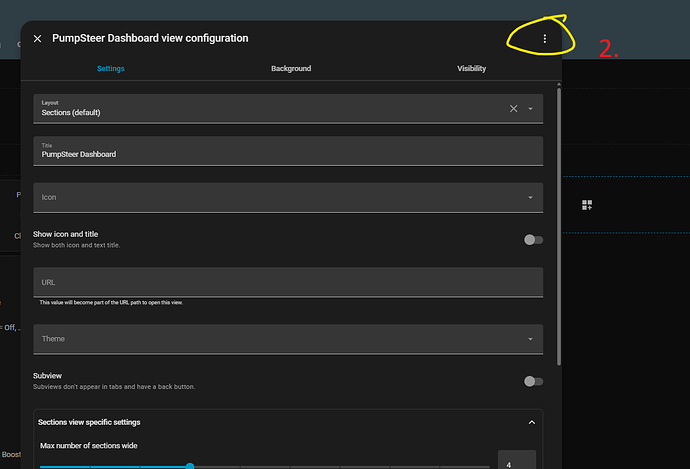The width and height of the screenshot is (690, 469).
Task: Click the add section grid icon behind dialog
Action: 587,205
